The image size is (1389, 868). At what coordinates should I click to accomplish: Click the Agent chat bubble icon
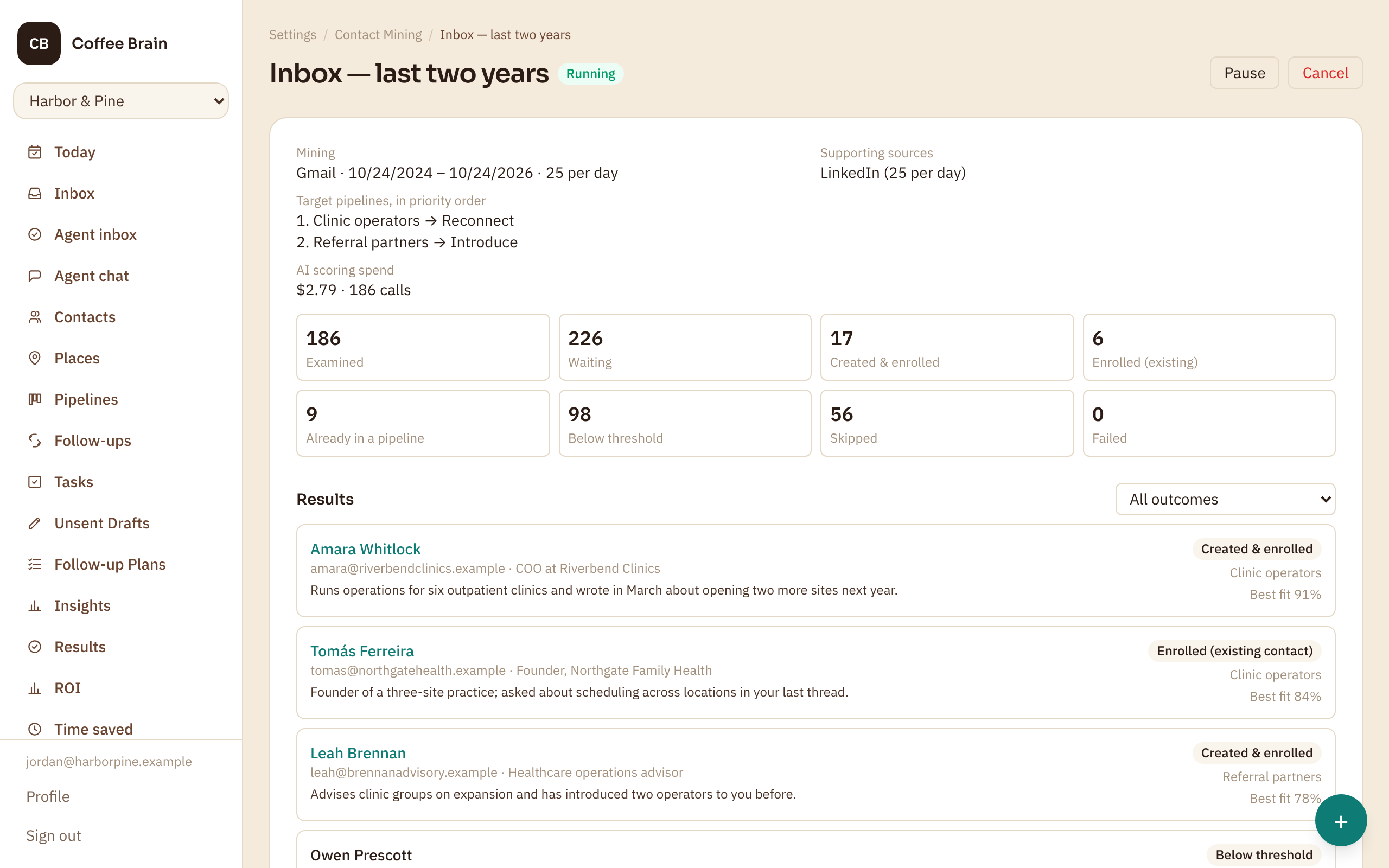point(35,276)
